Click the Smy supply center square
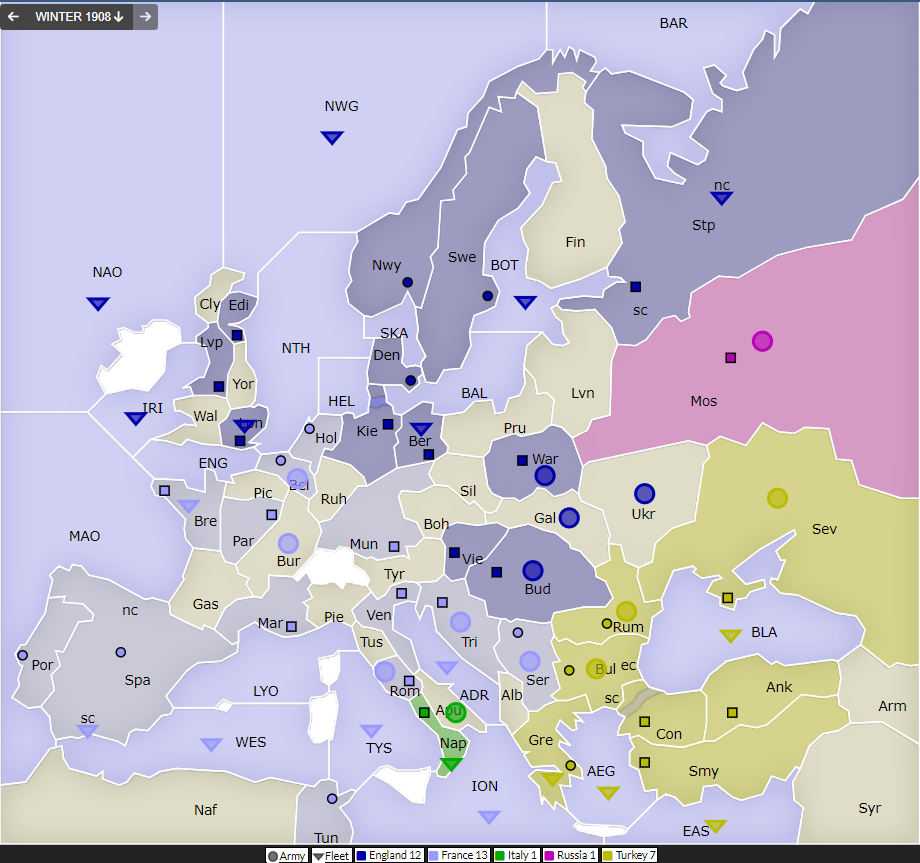This screenshot has width=920, height=863. point(644,762)
